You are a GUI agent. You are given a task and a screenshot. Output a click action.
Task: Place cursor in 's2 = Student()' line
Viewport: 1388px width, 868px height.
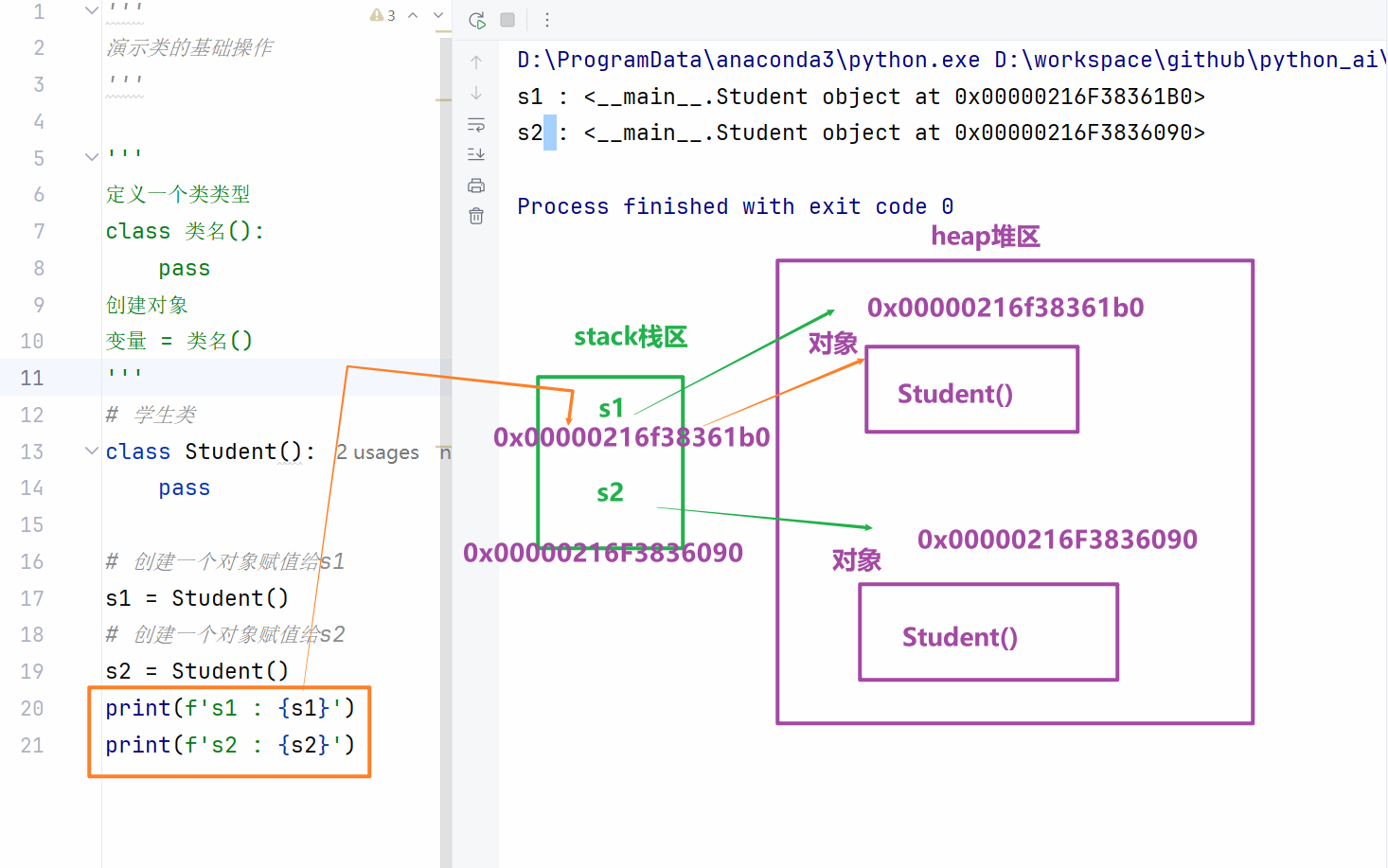pyautogui.click(x=197, y=671)
